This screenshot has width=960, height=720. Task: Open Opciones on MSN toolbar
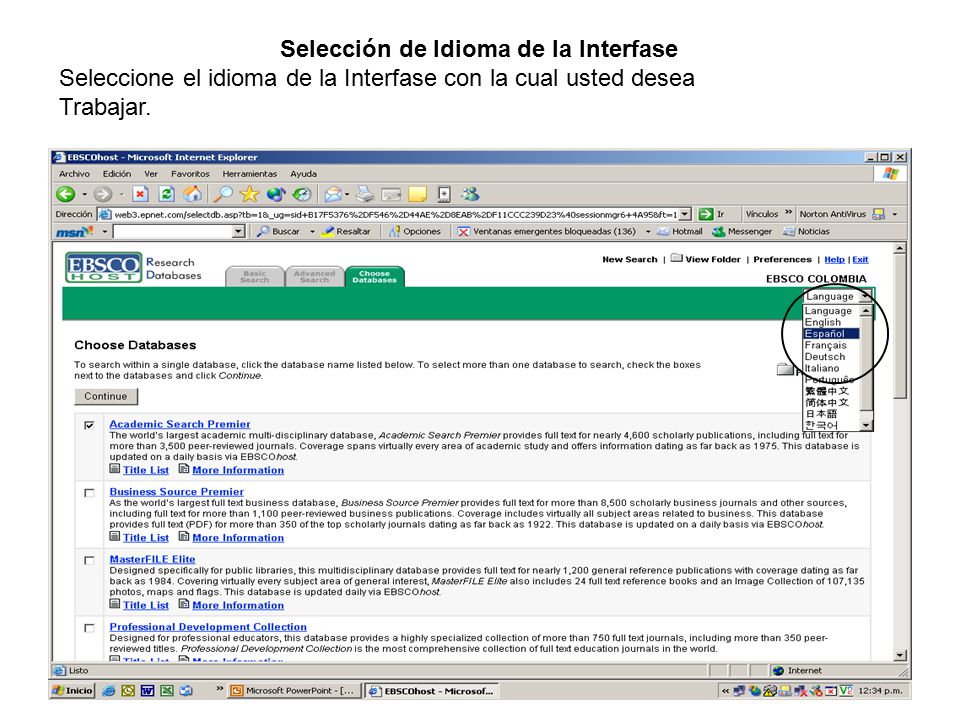coord(415,231)
